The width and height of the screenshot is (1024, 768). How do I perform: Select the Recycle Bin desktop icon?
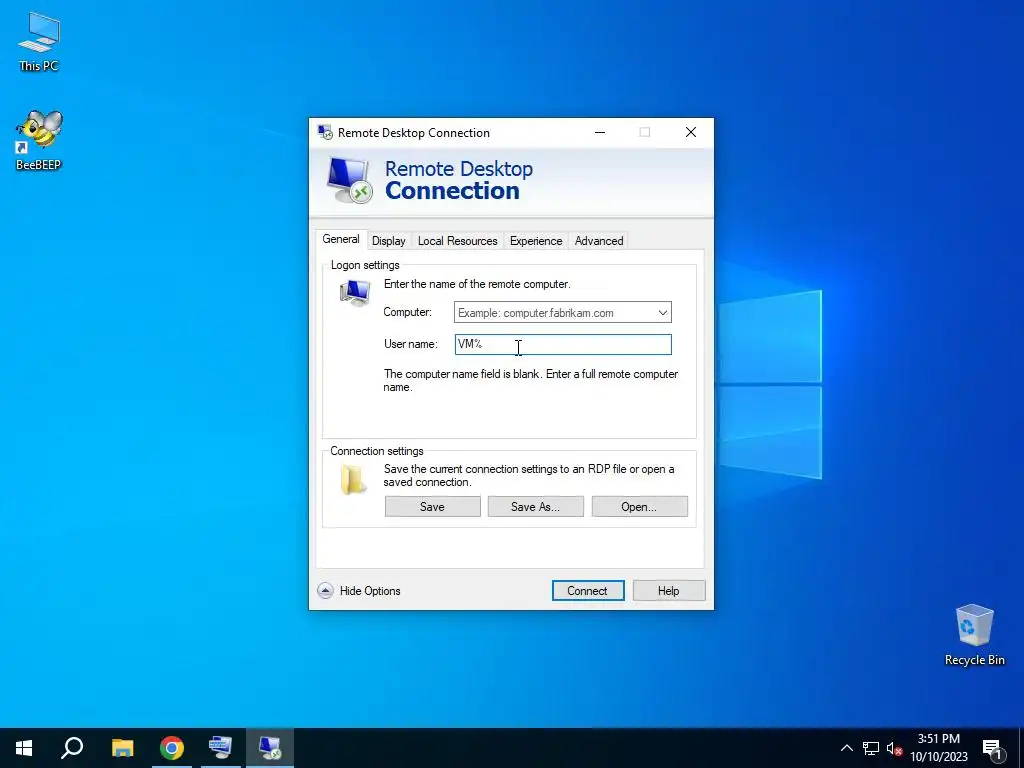[974, 635]
